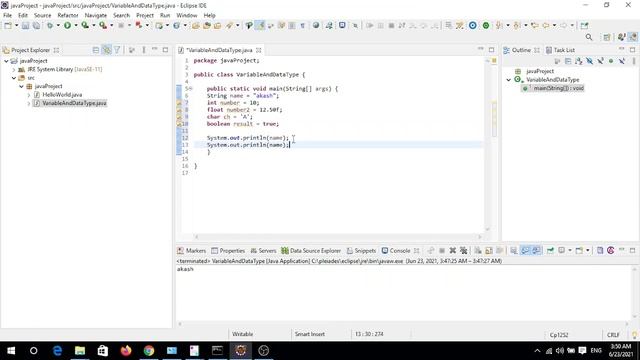Open Chrome from the Windows taskbar
The width and height of the screenshot is (640, 360).
(x=149, y=351)
